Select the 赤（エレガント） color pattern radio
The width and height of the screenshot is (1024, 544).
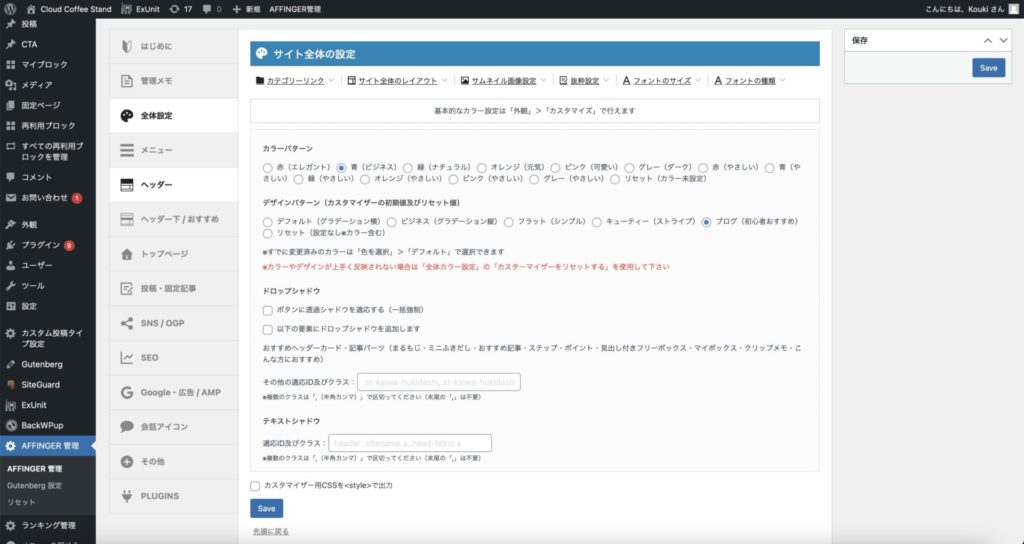(x=267, y=167)
